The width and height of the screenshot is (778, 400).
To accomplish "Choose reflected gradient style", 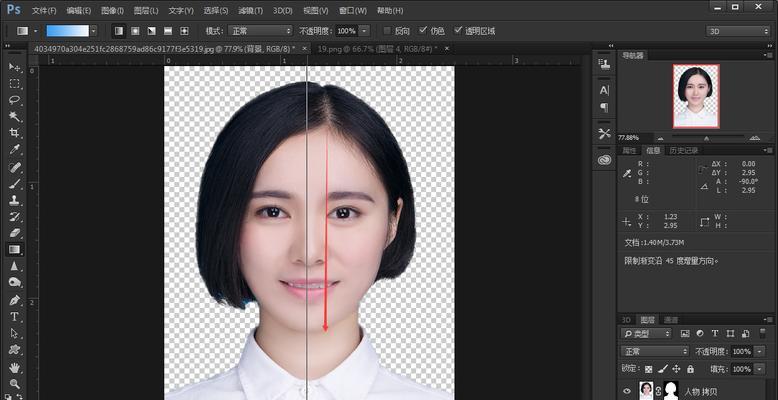I will click(x=168, y=31).
